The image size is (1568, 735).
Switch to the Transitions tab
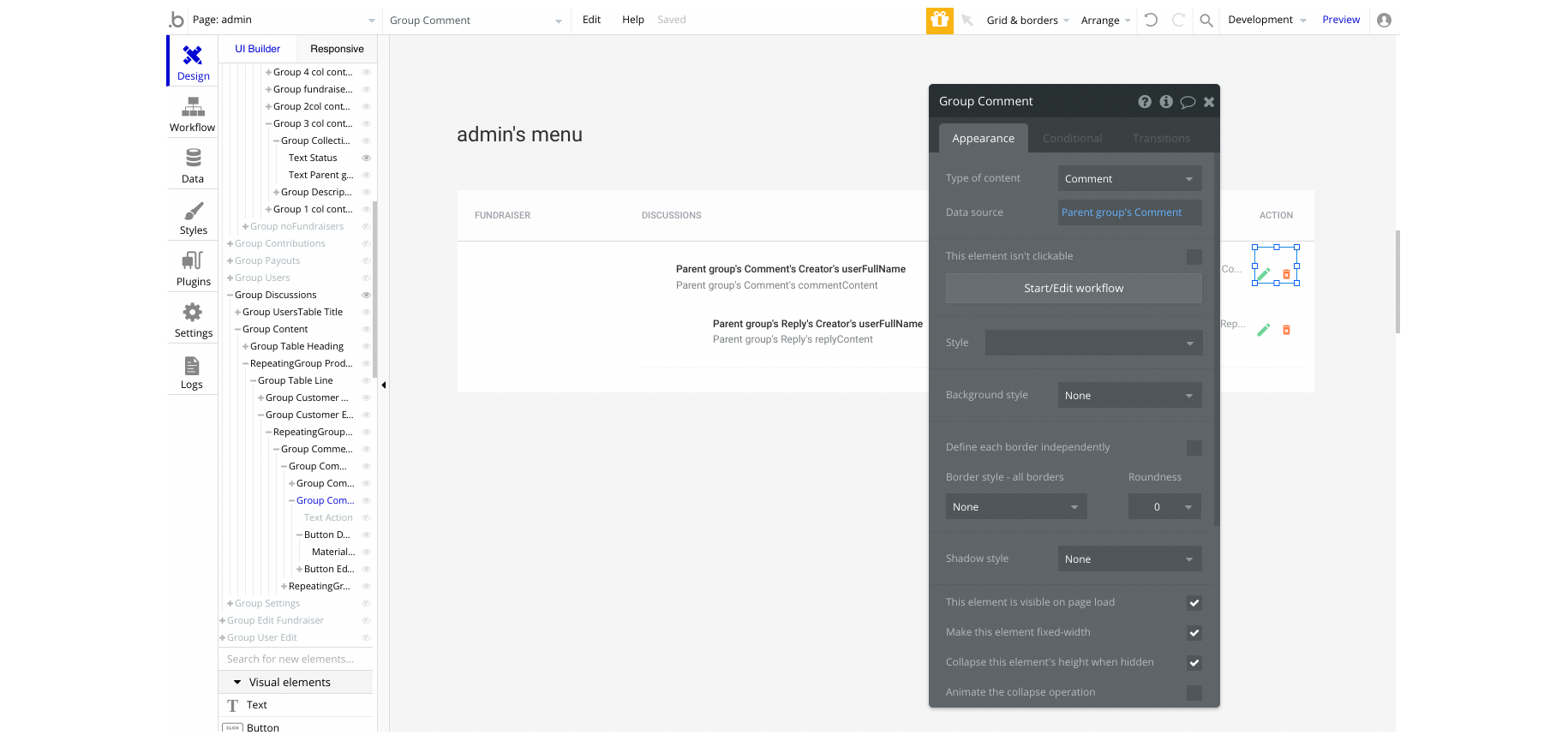(1161, 138)
